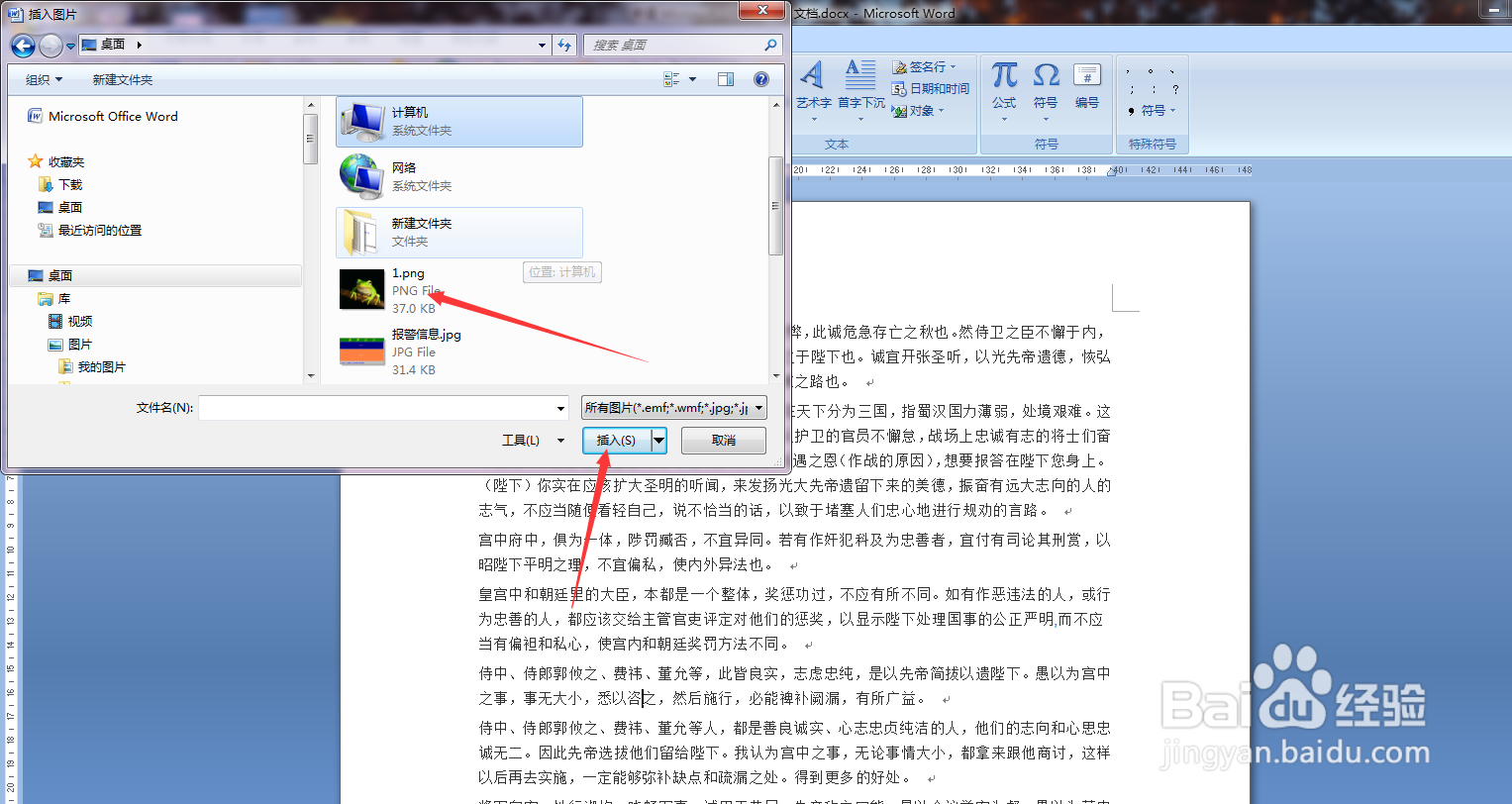1512x804 pixels.
Task: Insert 日期和时间 in Word ribbon
Action: (931, 88)
